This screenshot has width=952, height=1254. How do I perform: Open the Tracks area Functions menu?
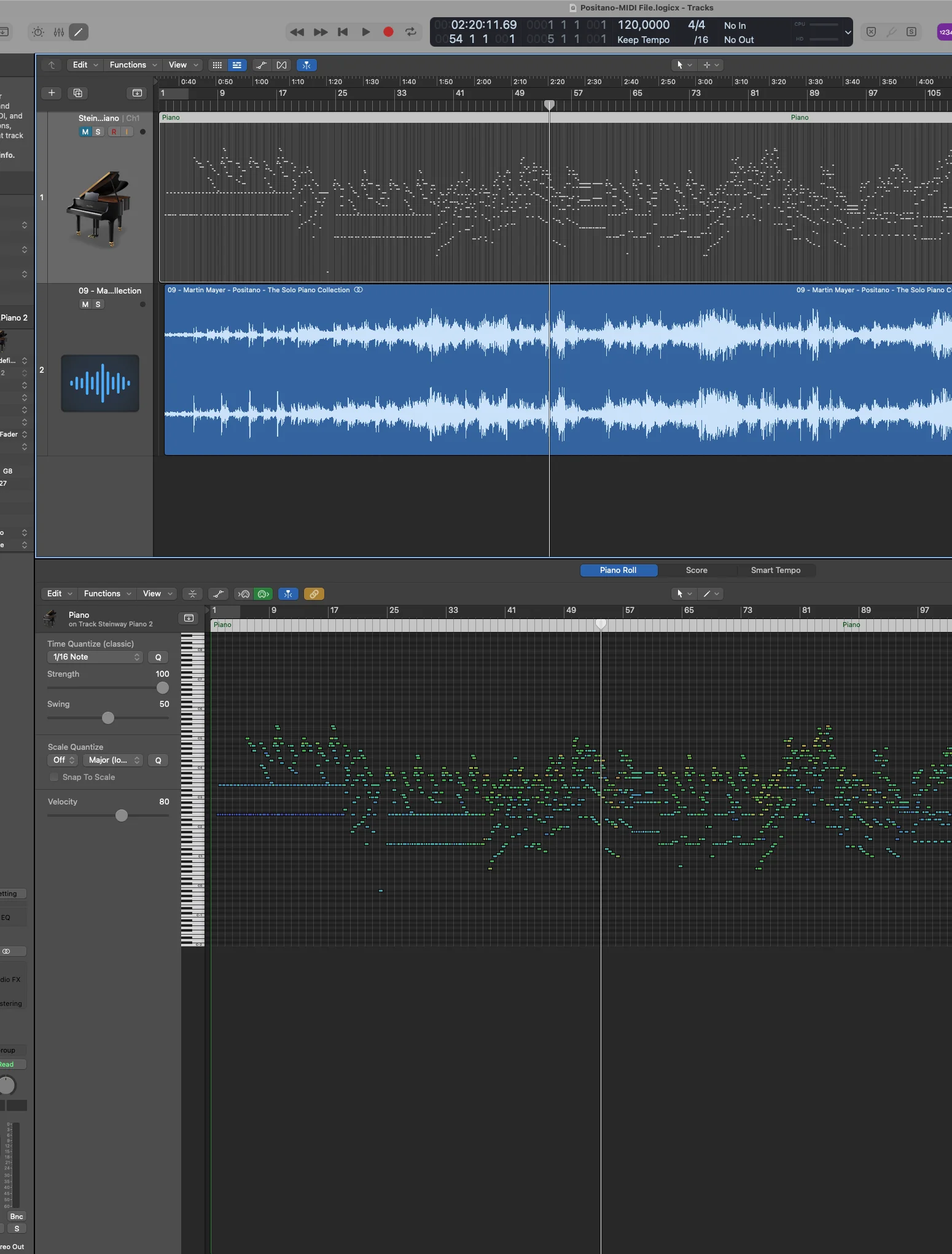click(133, 65)
